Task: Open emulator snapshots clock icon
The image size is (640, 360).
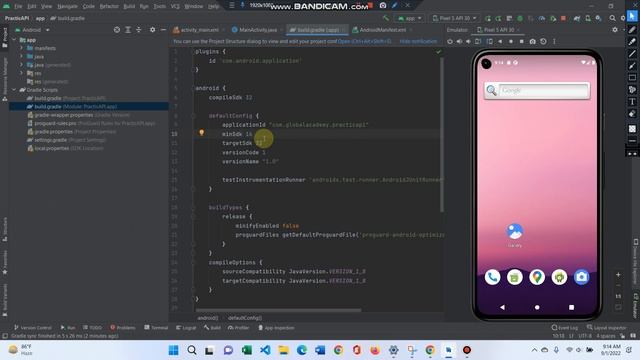Action: pos(543,42)
